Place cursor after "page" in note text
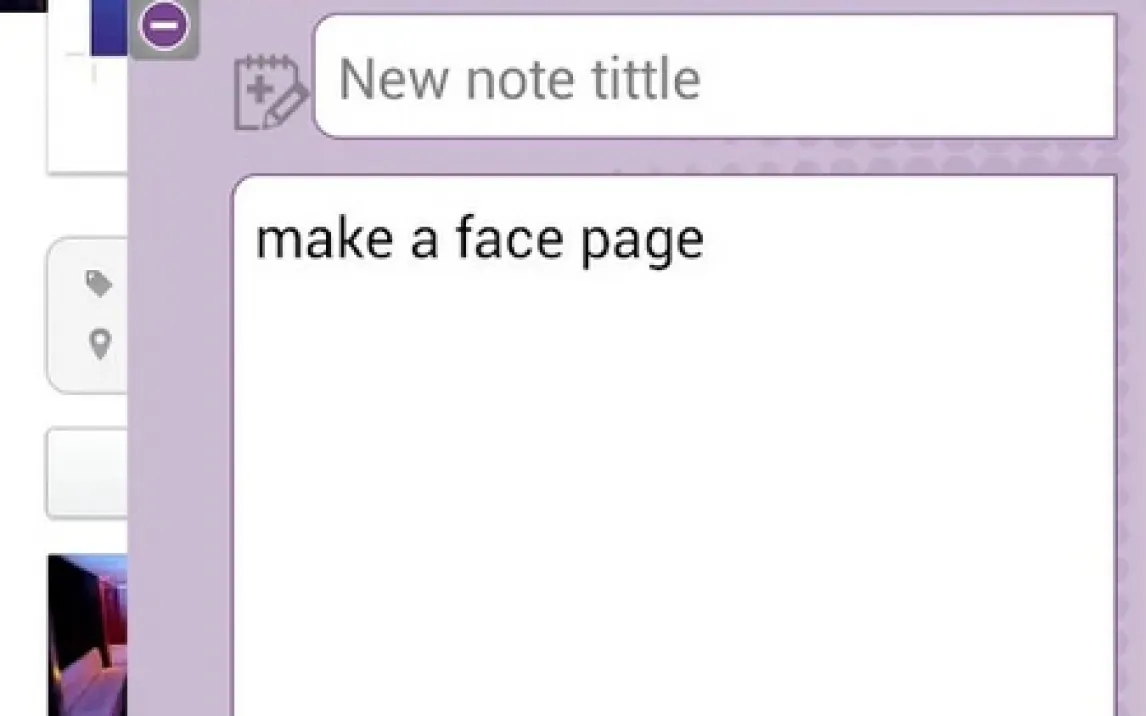Viewport: 1146px width, 716px height. (x=706, y=241)
